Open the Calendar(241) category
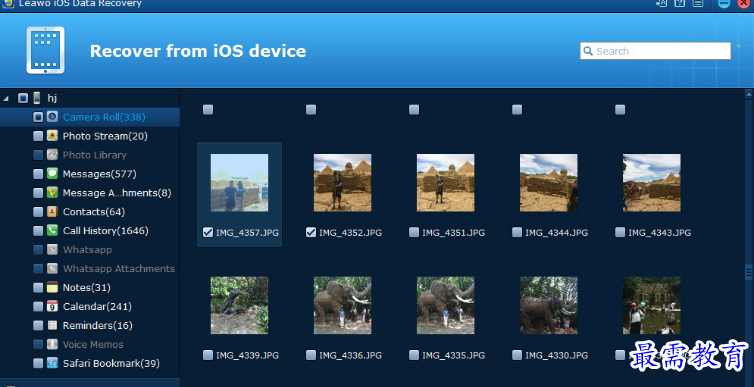Screen dimensions: 754x387 (x=97, y=307)
